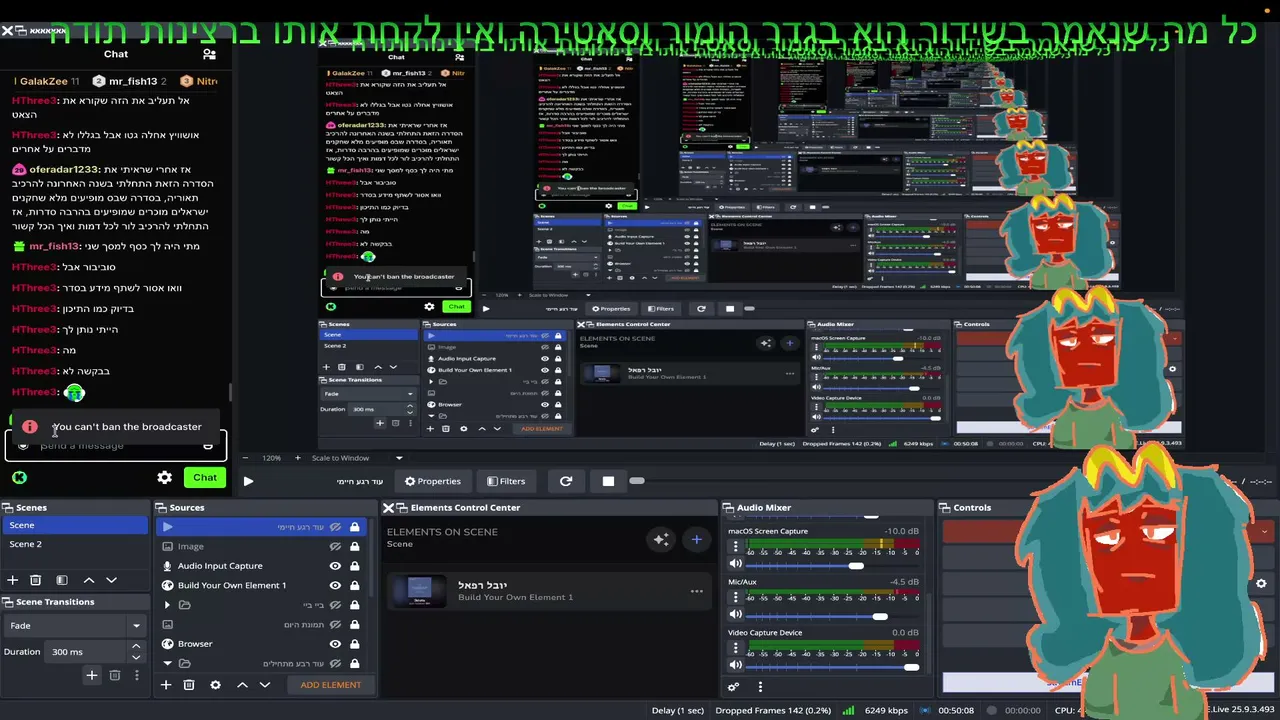Viewport: 1280px width, 720px height.
Task: Select the Browser source row
Action: (x=260, y=644)
